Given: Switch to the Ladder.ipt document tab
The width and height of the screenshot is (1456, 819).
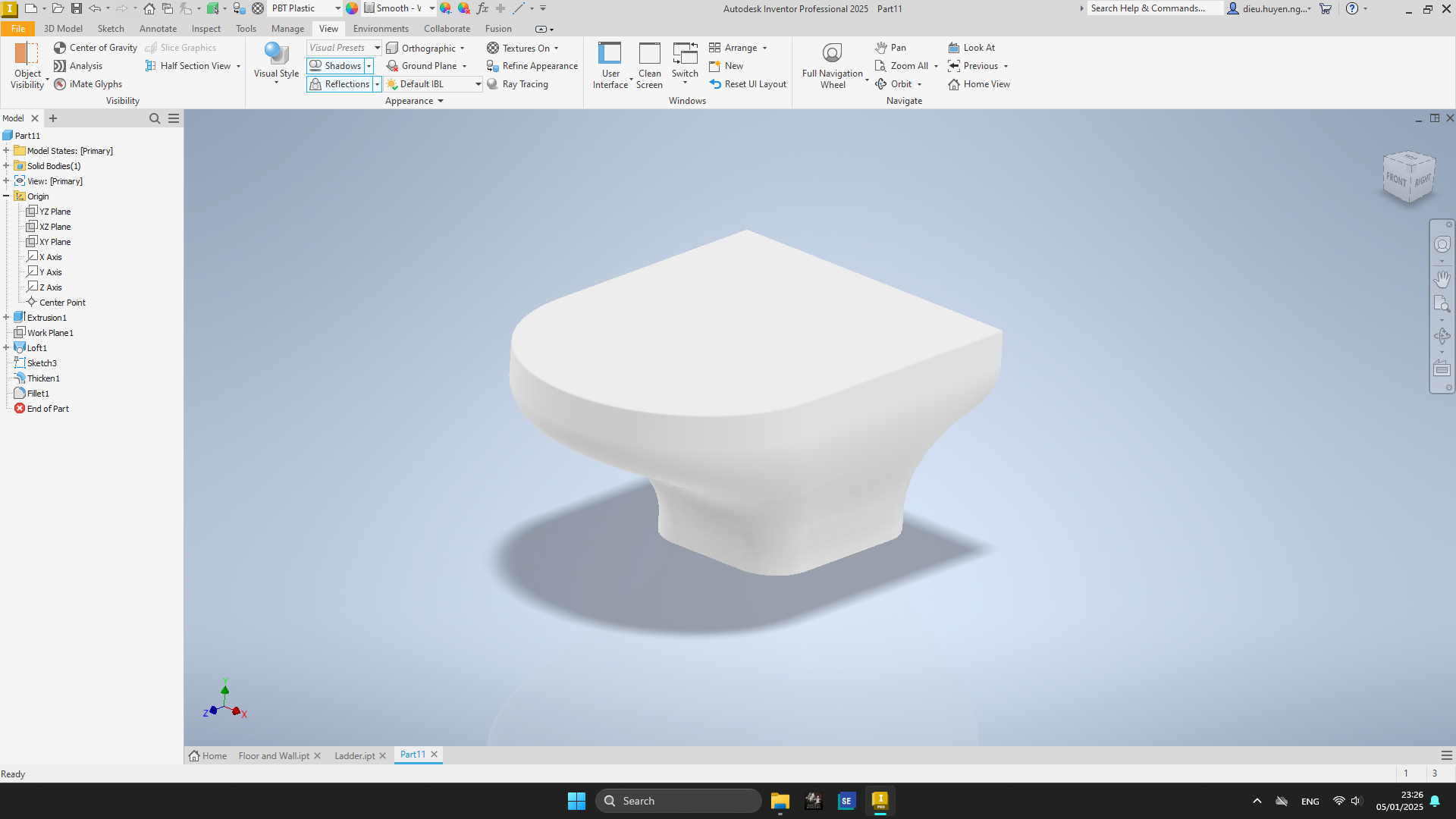Looking at the screenshot, I should [355, 756].
